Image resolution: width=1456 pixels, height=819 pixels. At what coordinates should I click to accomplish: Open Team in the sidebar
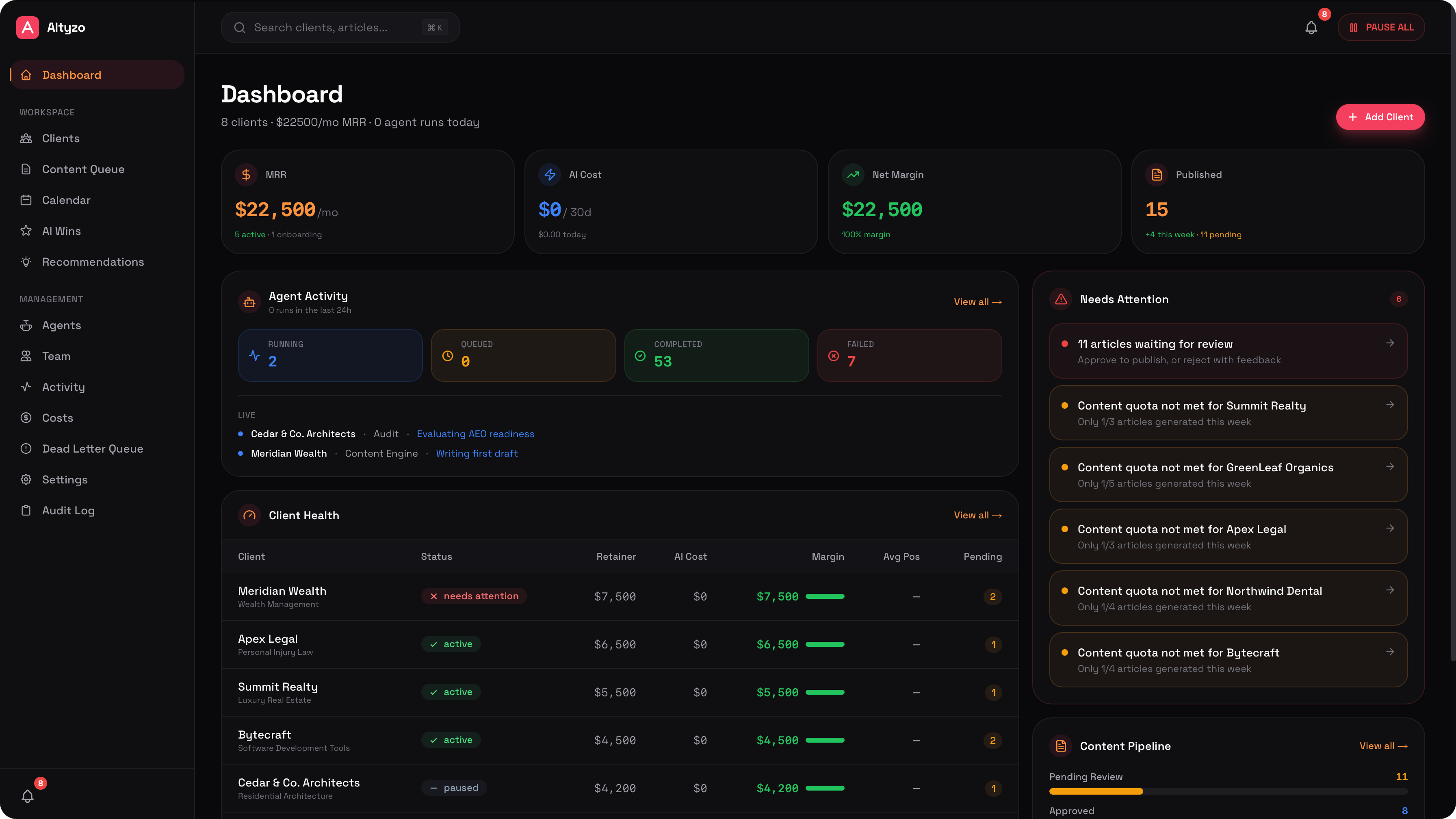97,356
